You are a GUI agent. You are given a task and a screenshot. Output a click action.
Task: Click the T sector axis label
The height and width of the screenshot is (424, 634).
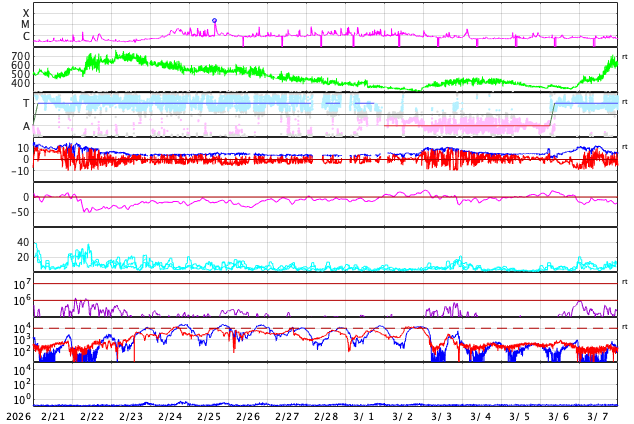tap(26, 103)
